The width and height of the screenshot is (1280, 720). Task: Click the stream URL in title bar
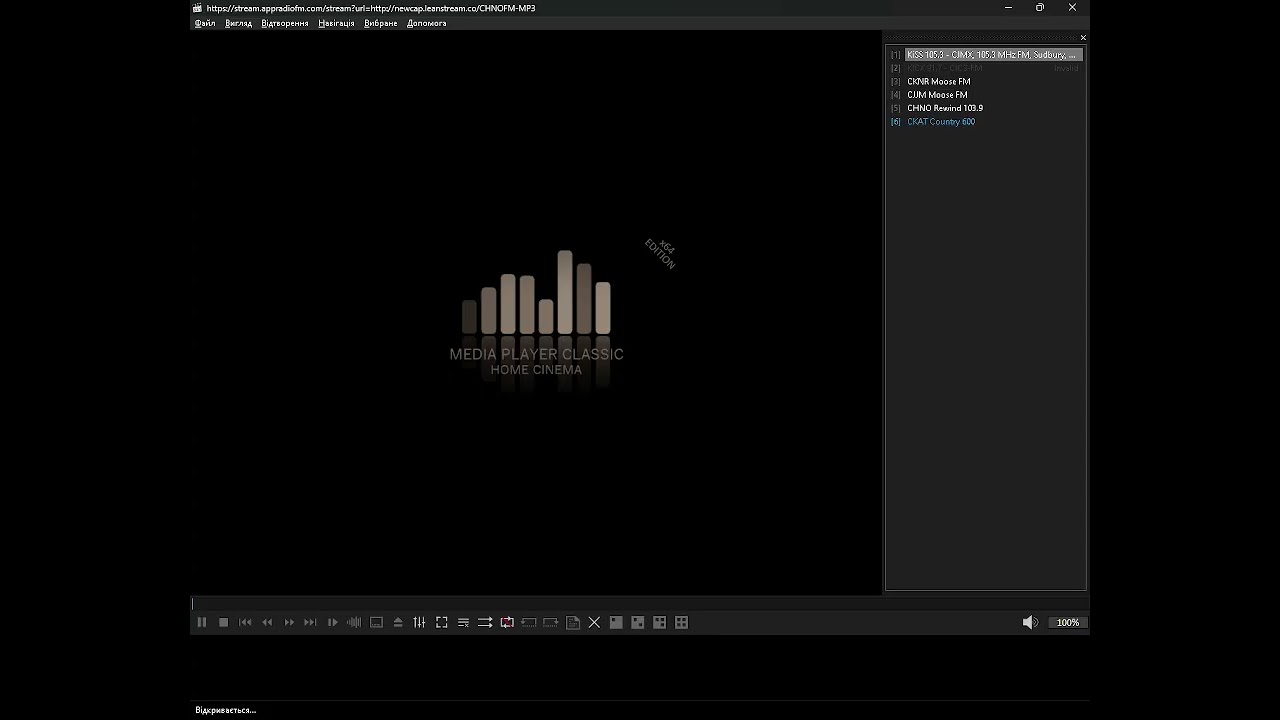[371, 8]
